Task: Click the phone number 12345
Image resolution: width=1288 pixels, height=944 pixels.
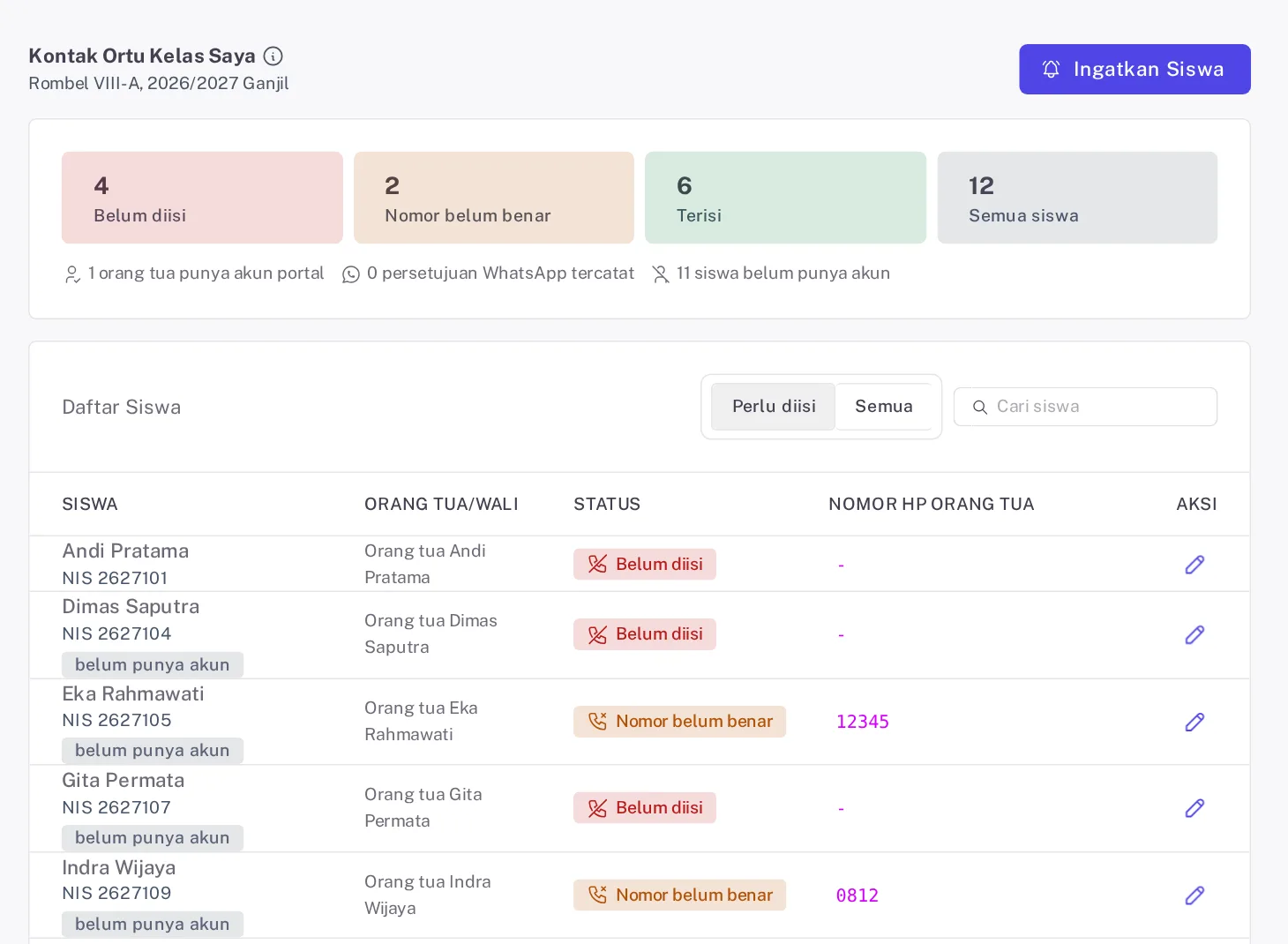Action: pyautogui.click(x=863, y=722)
